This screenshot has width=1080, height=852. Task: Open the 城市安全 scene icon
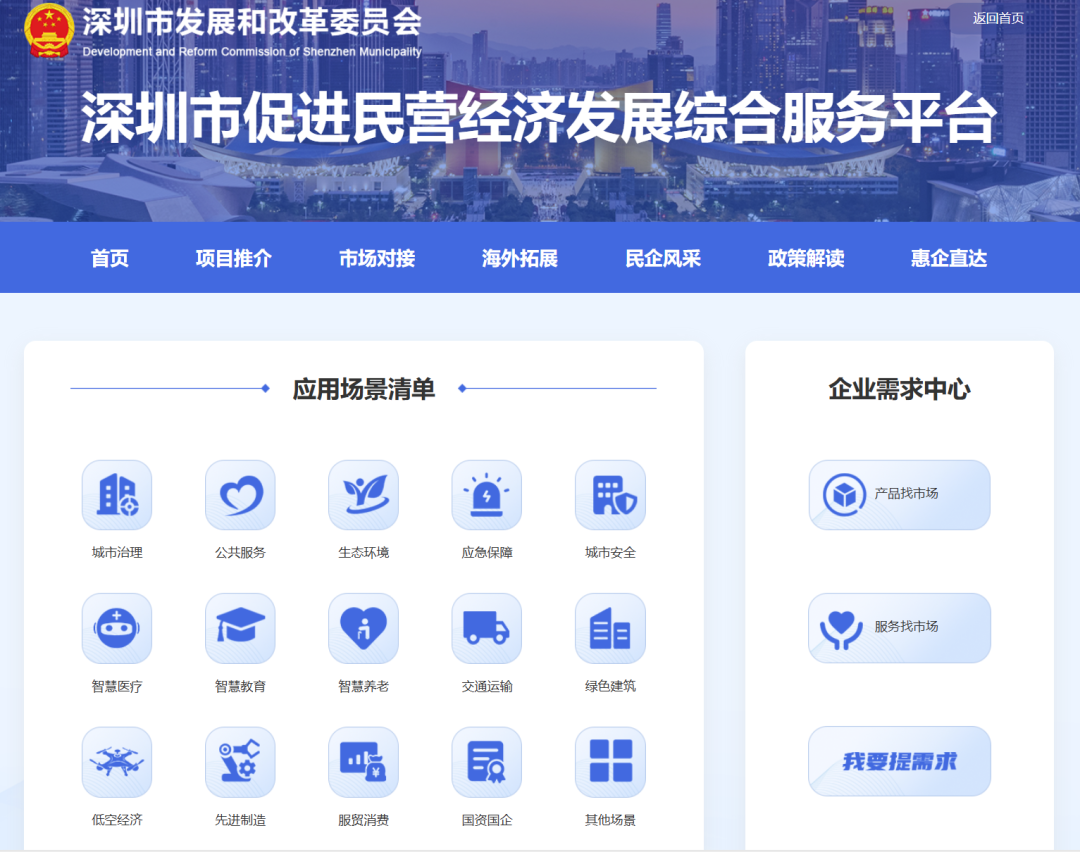pyautogui.click(x=610, y=494)
